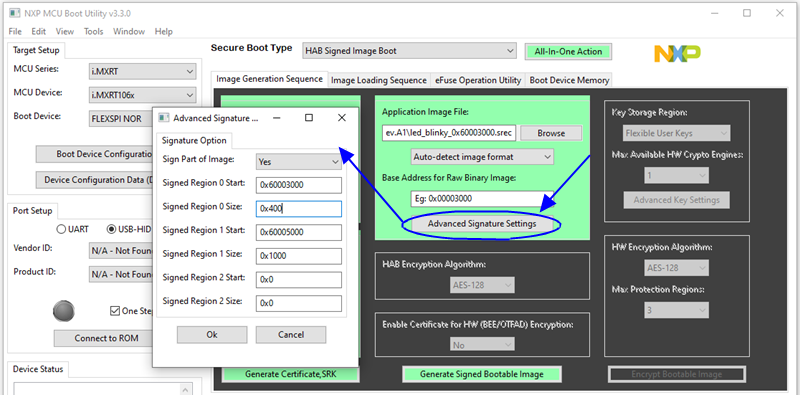Open the Tools menu
800x395 pixels.
coord(93,31)
